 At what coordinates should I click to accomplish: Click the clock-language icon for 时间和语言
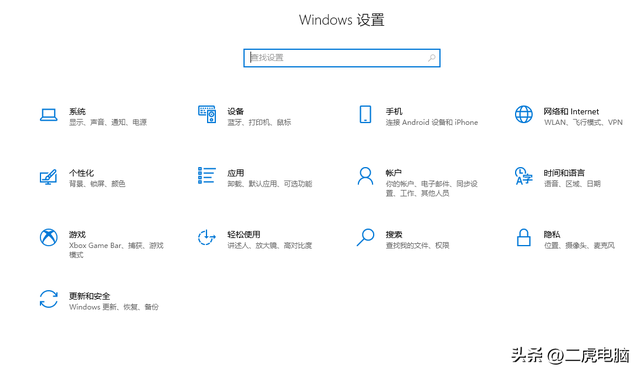click(x=524, y=176)
